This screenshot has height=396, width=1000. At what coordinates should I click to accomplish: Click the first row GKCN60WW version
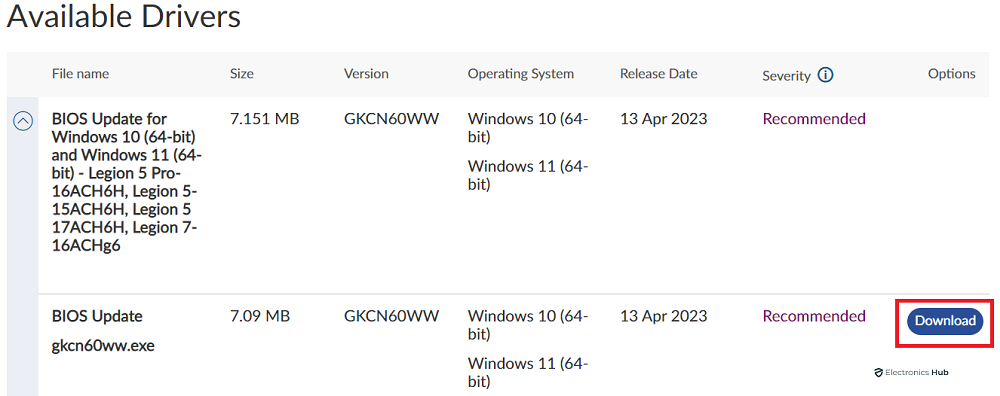[x=391, y=119]
